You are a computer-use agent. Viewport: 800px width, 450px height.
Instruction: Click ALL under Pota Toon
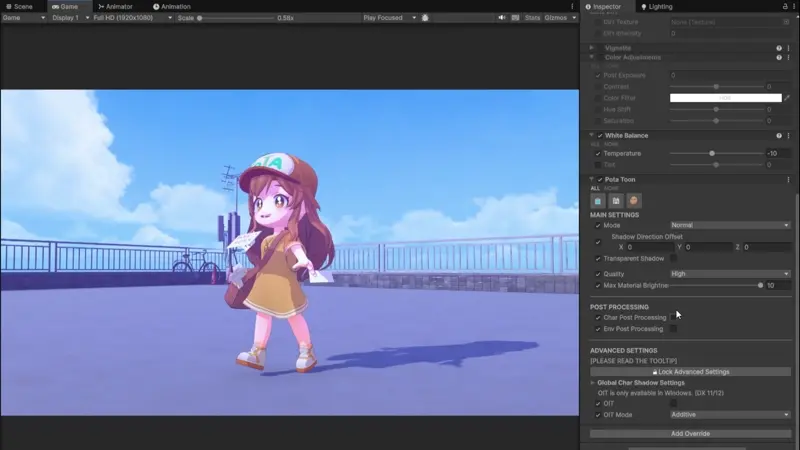595,188
